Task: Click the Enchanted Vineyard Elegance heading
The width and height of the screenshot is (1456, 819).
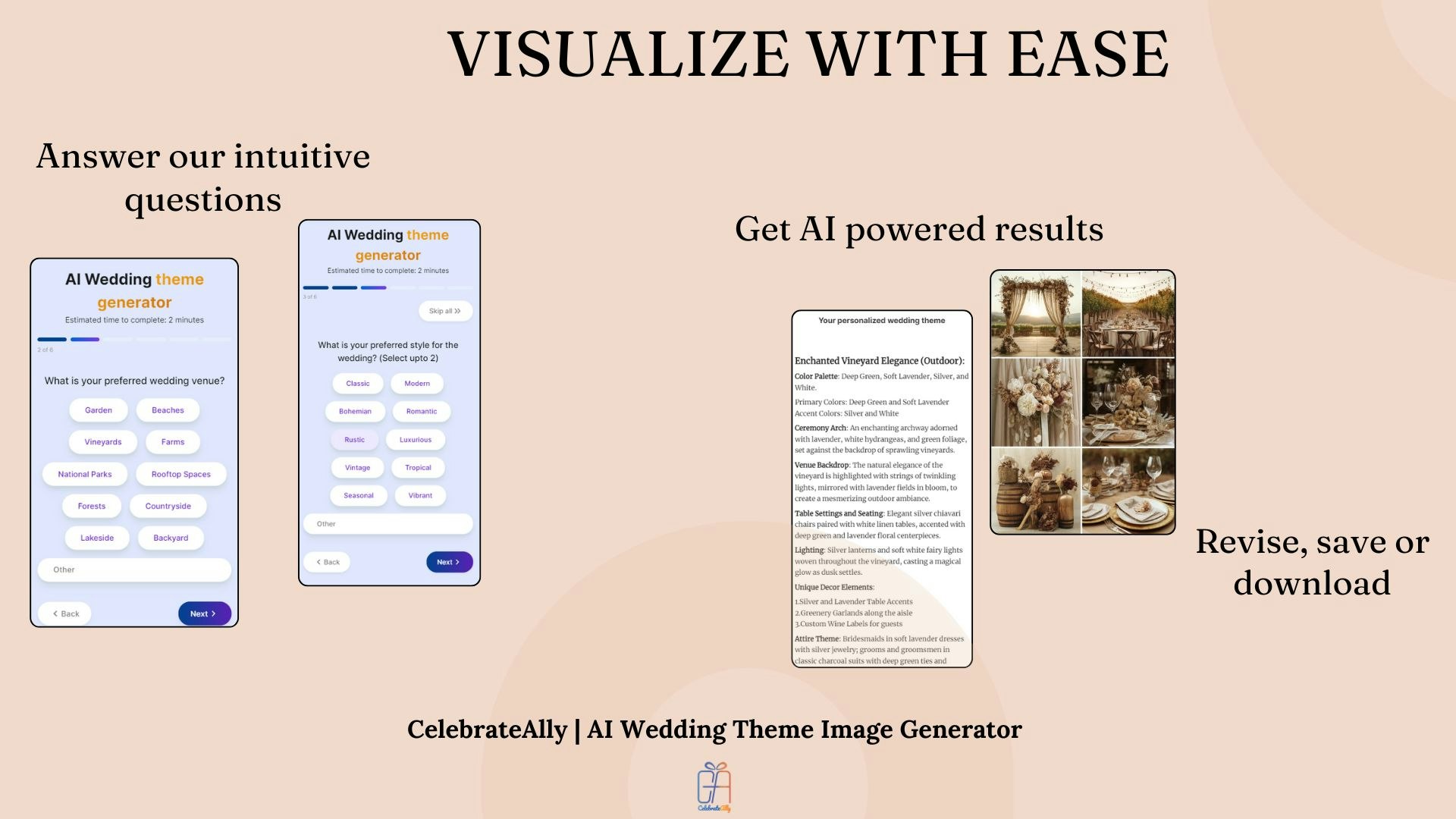Action: click(x=879, y=361)
